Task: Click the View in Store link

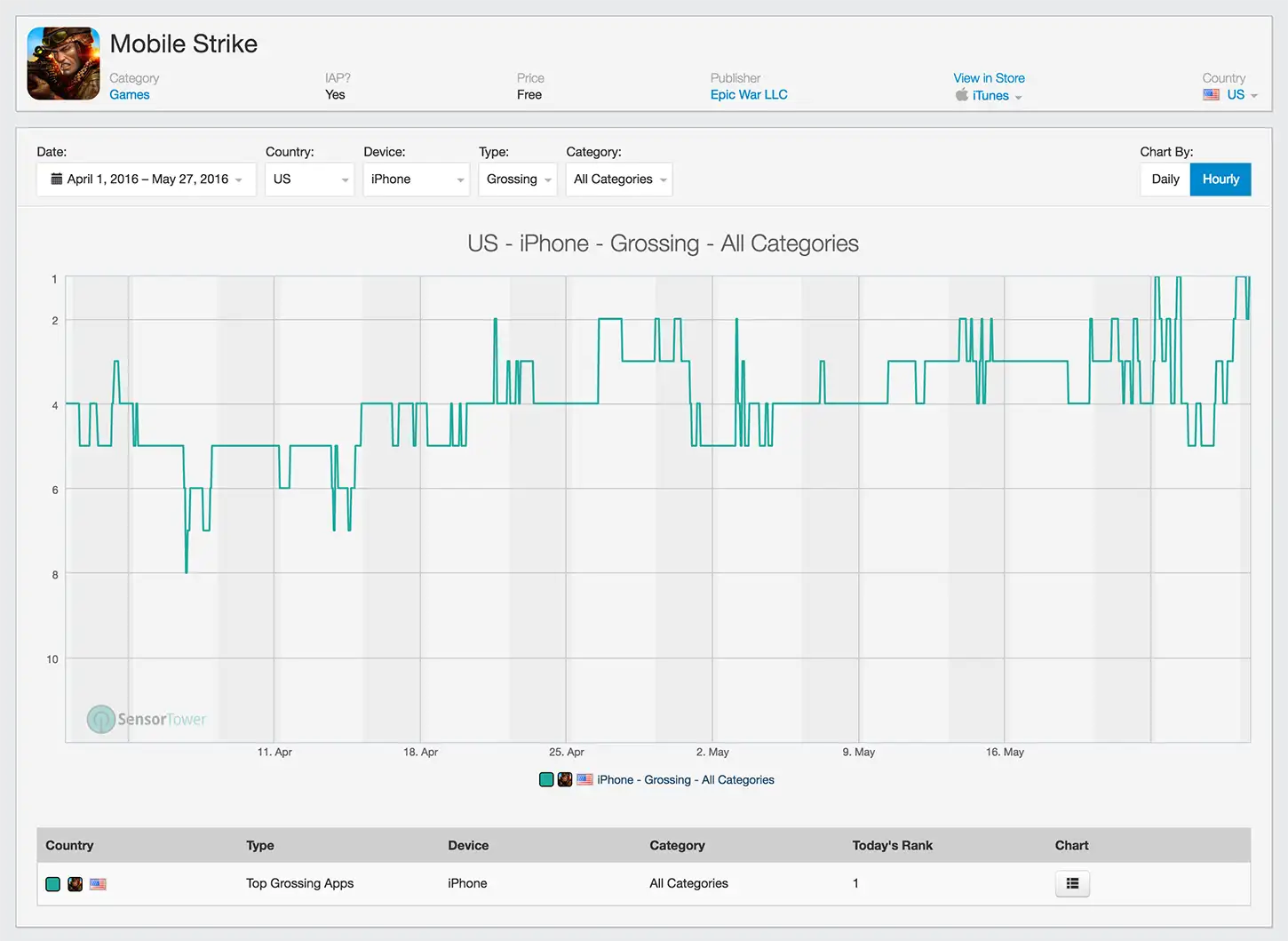Action: pos(989,78)
